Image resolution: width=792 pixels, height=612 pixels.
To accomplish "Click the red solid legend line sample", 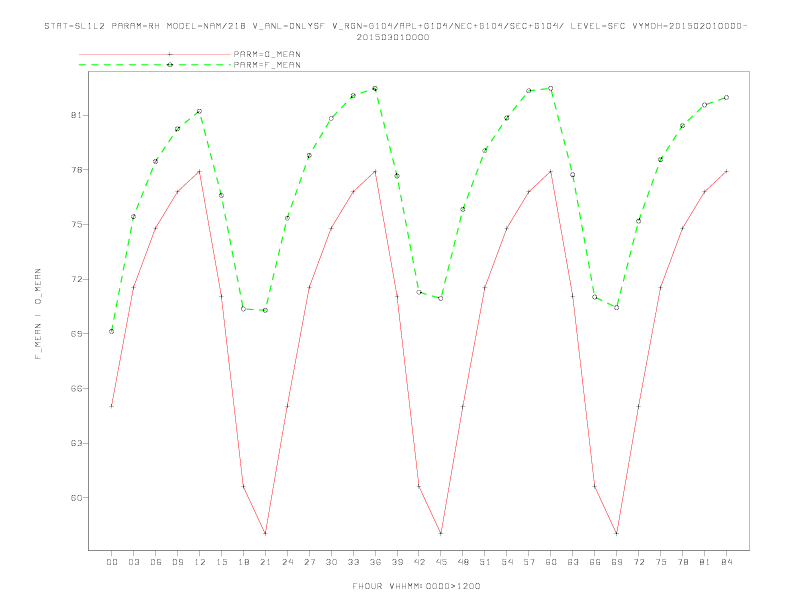I will [155, 54].
